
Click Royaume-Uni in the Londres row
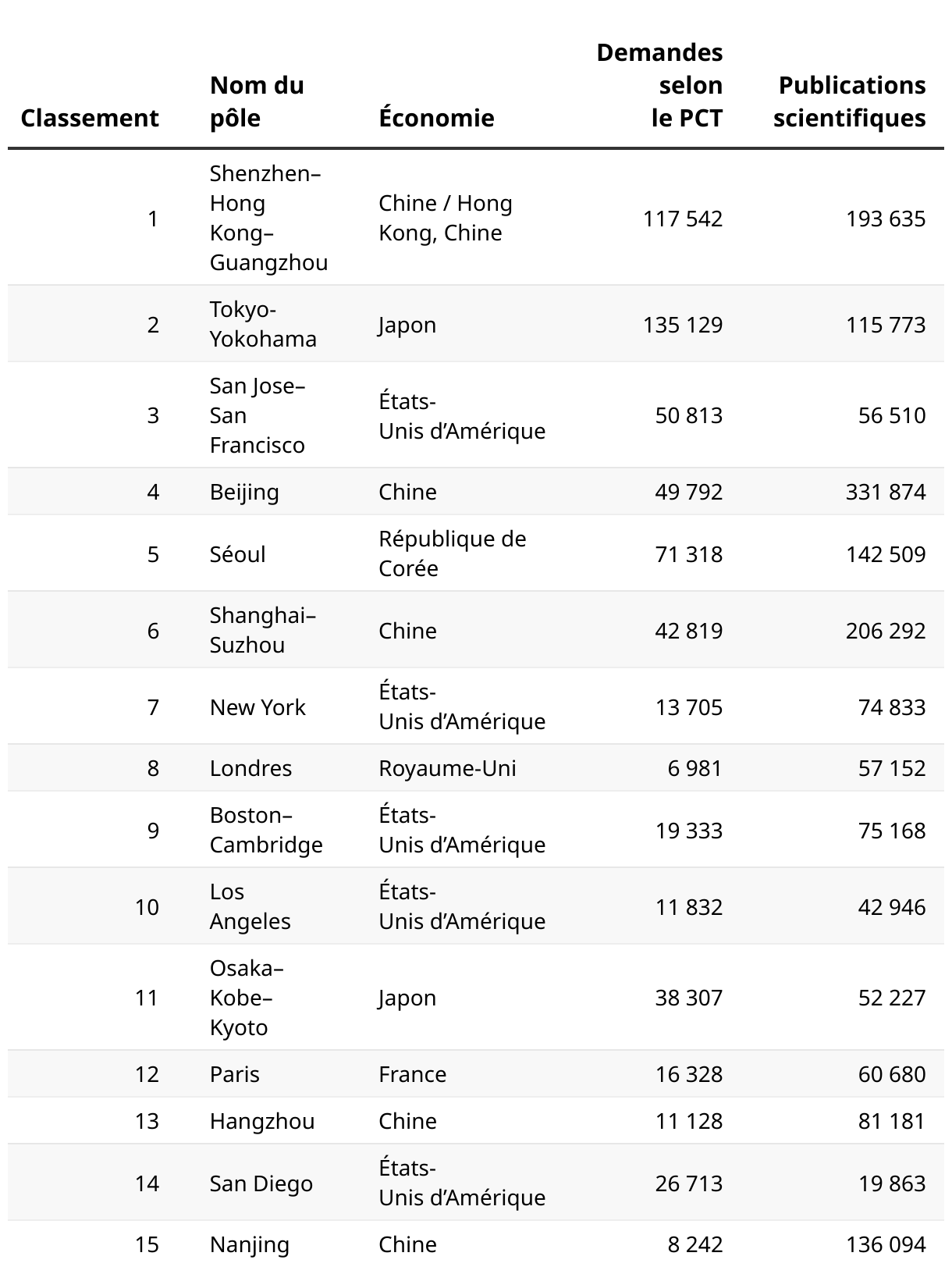point(447,768)
